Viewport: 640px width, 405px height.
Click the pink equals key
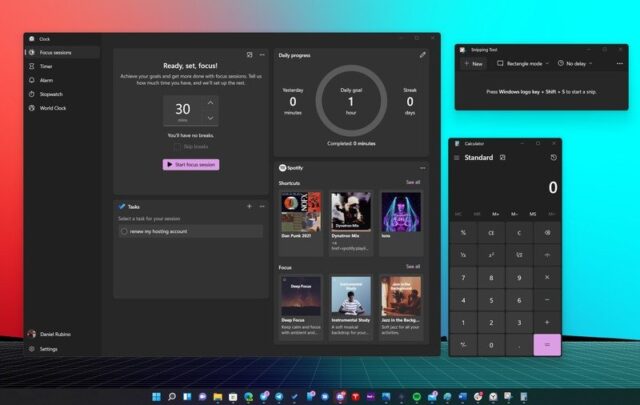[547, 345]
